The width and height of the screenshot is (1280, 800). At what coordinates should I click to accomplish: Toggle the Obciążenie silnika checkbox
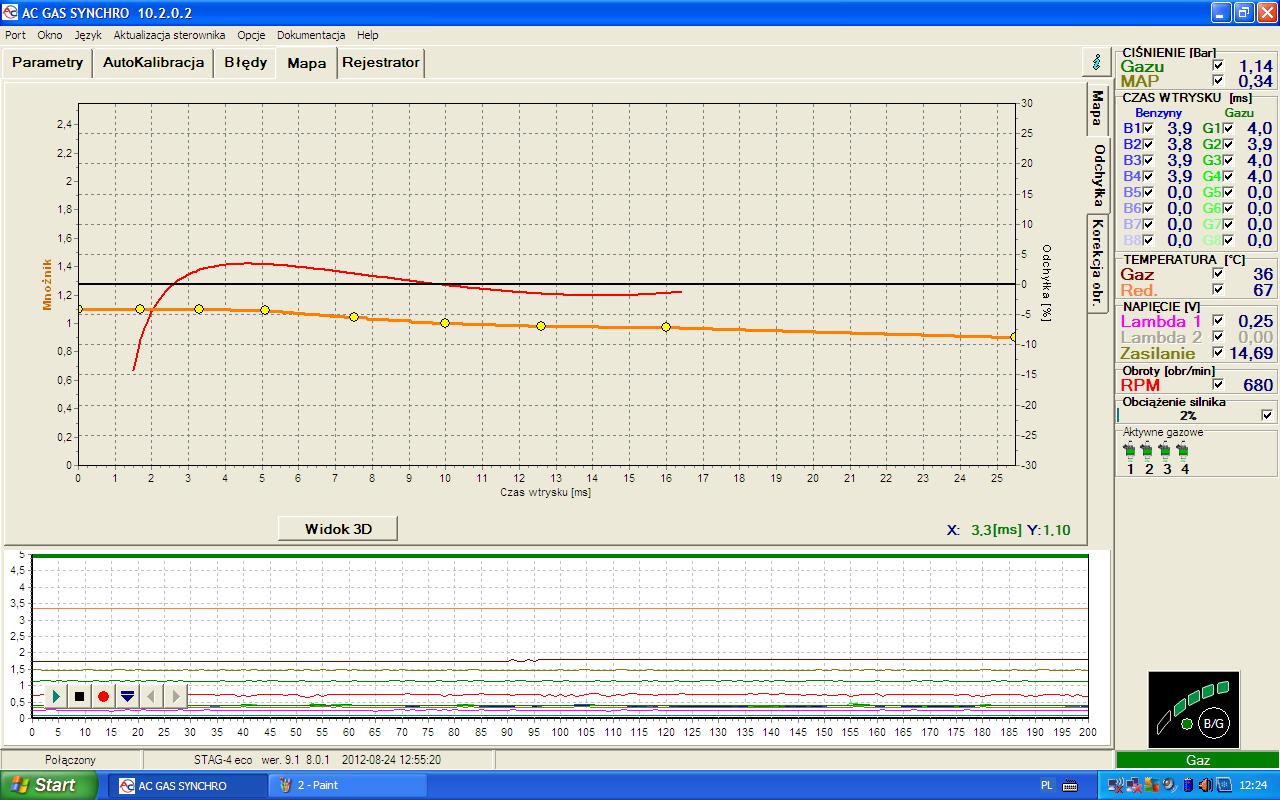(1268, 415)
